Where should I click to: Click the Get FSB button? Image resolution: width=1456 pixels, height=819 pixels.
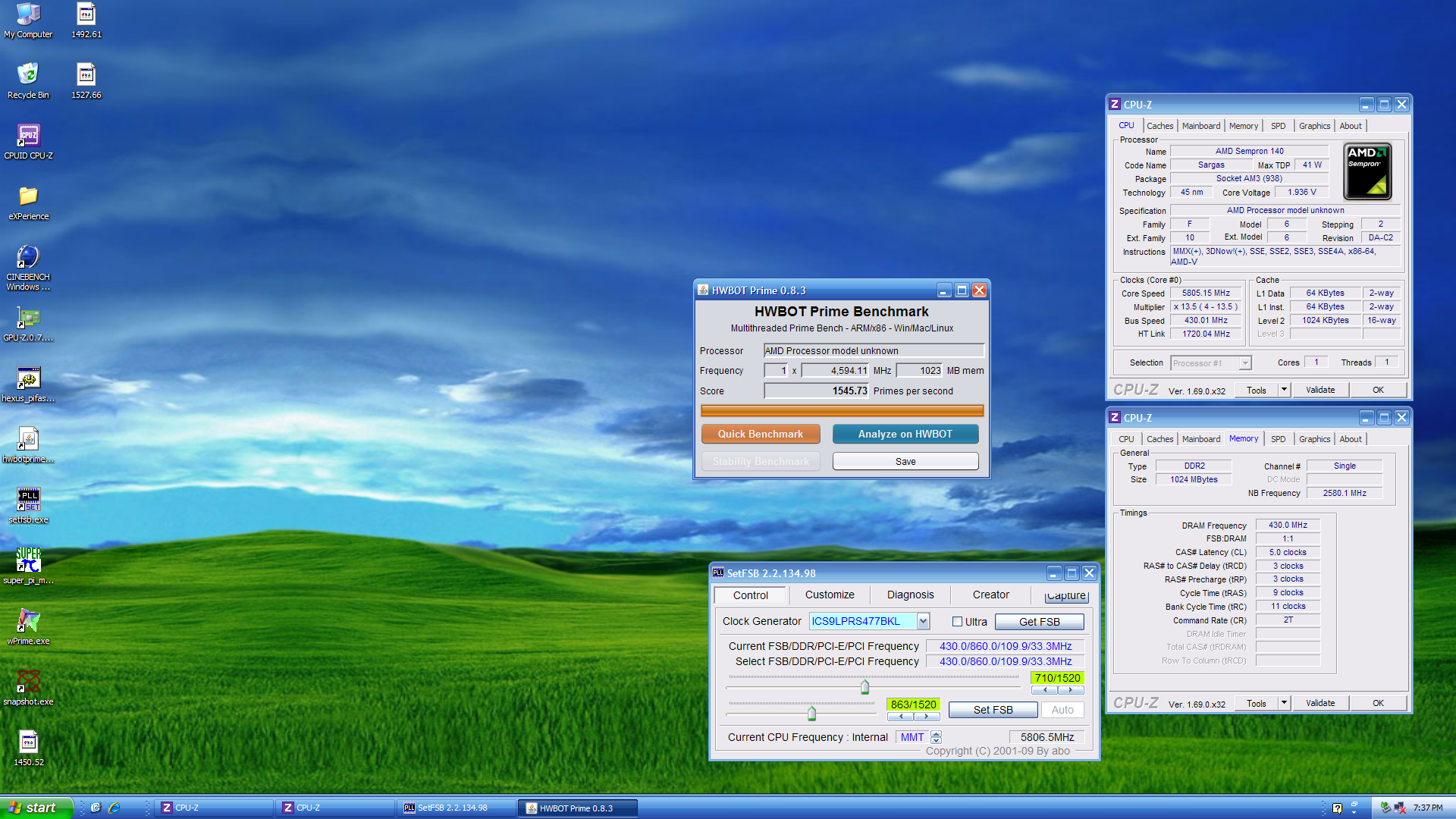1040,622
